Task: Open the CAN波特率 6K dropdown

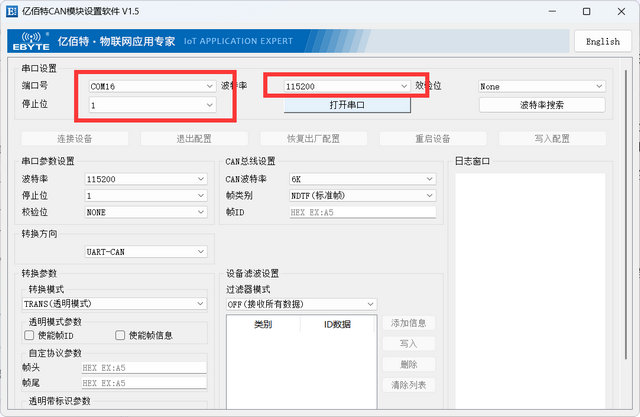Action: tap(362, 179)
